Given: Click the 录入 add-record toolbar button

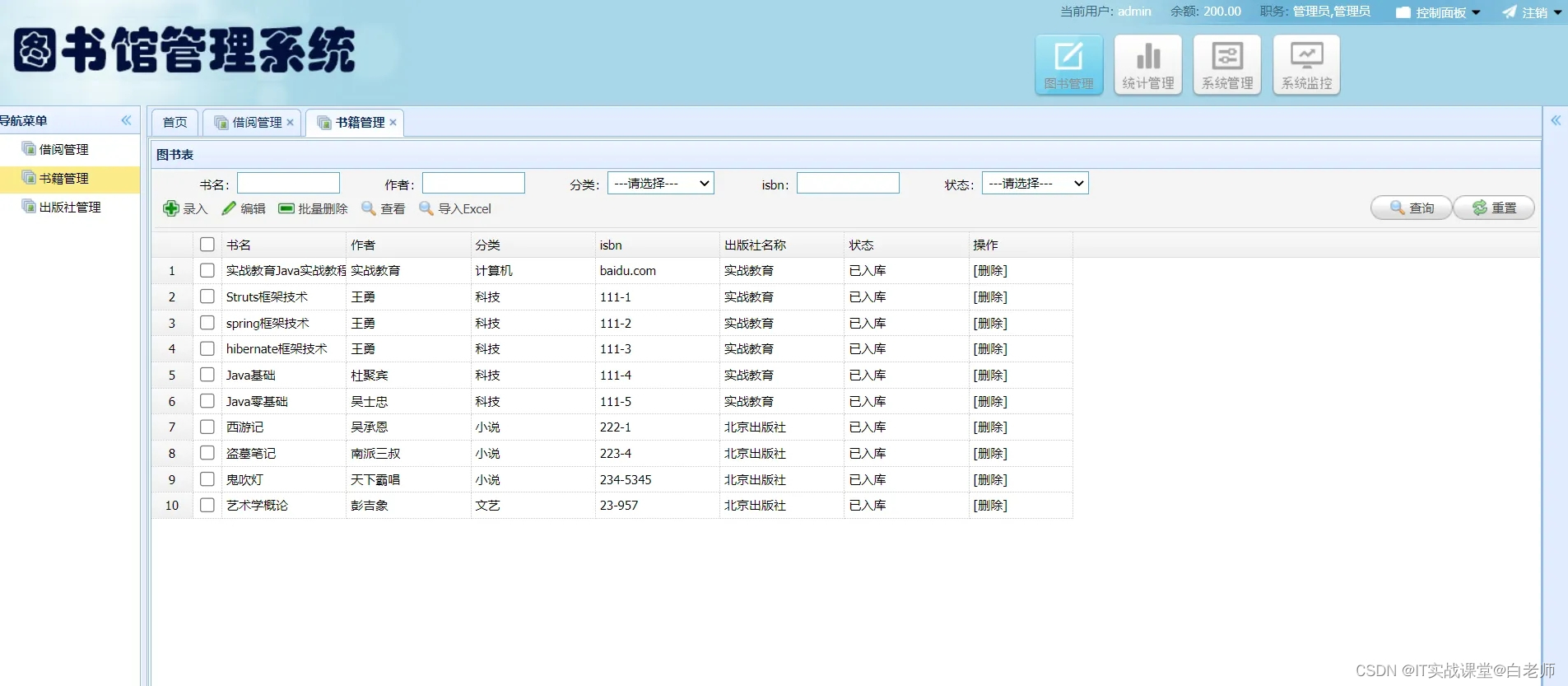Looking at the screenshot, I should [185, 208].
